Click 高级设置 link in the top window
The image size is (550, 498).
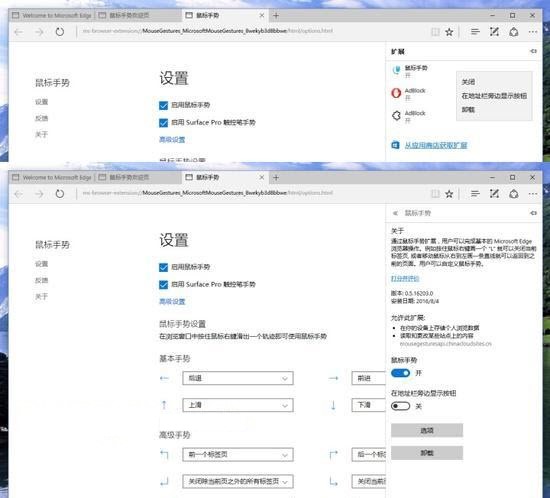click(x=172, y=140)
